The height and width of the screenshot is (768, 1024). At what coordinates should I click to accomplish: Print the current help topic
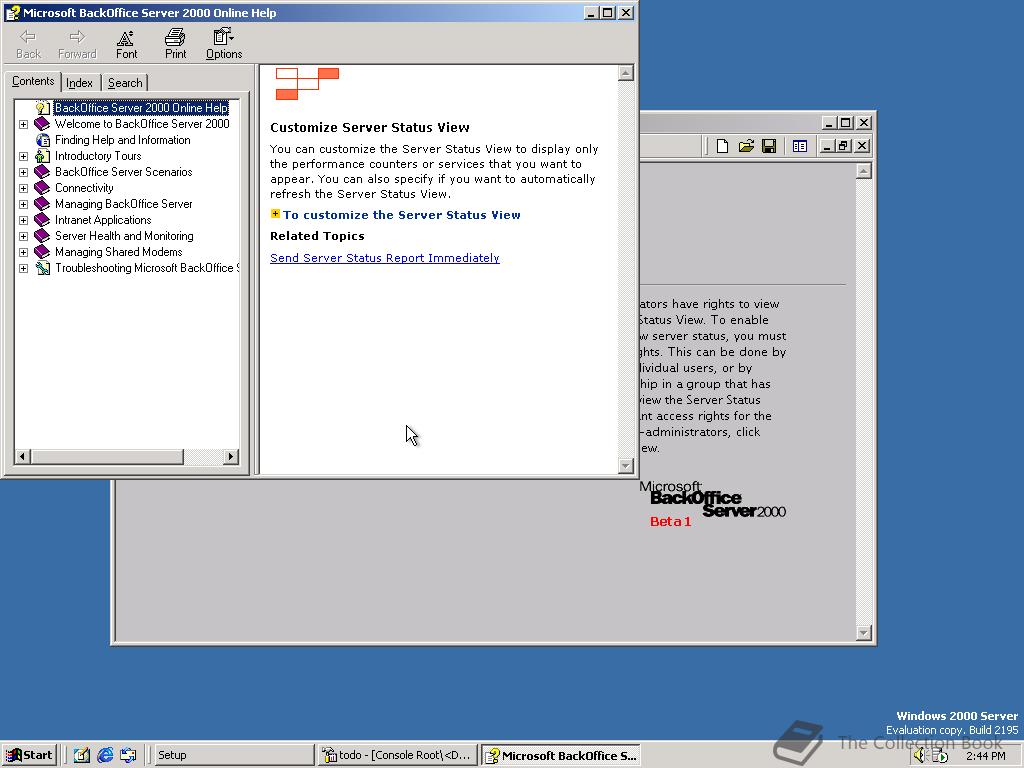point(175,44)
